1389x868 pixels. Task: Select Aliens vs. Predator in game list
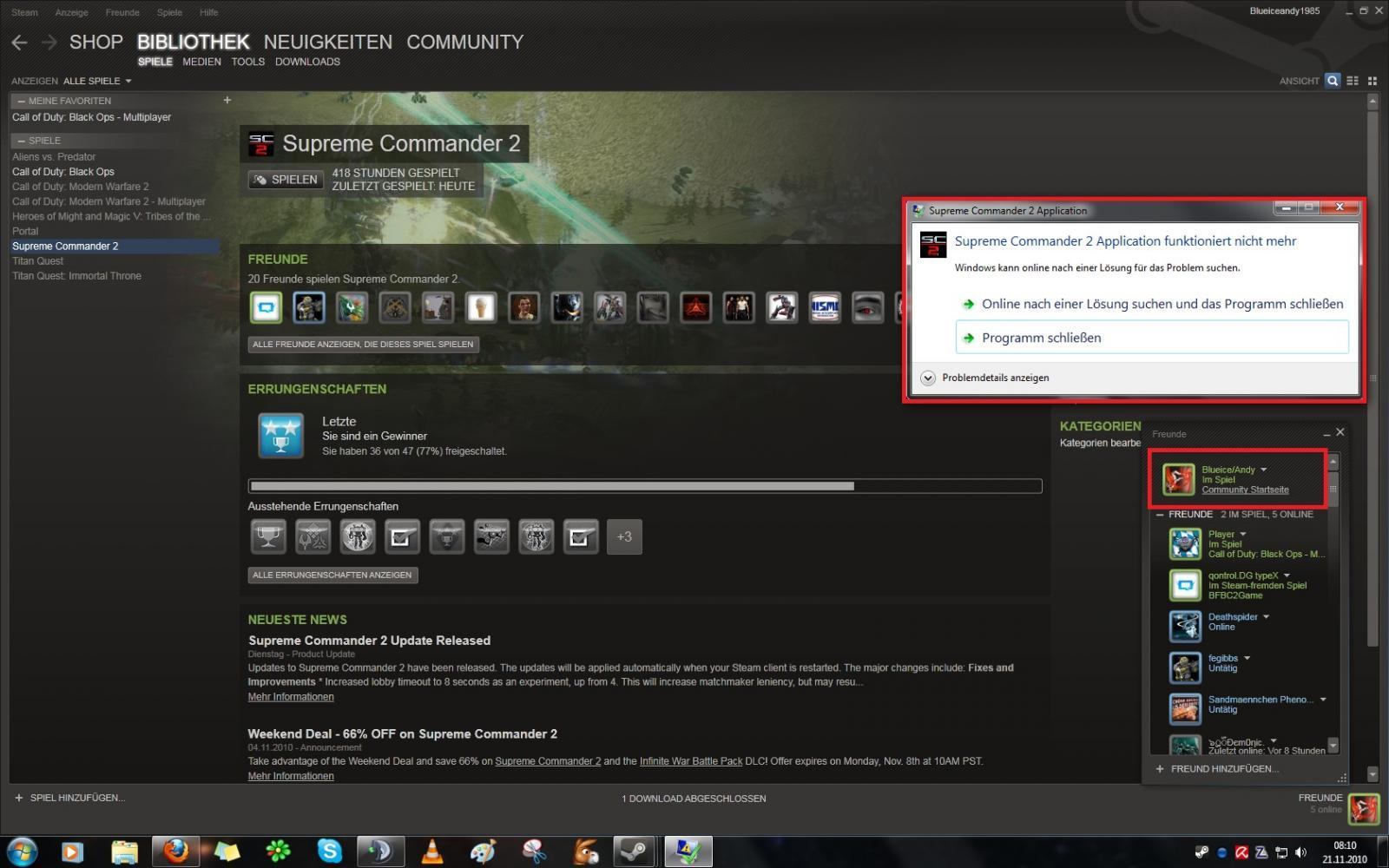54,157
